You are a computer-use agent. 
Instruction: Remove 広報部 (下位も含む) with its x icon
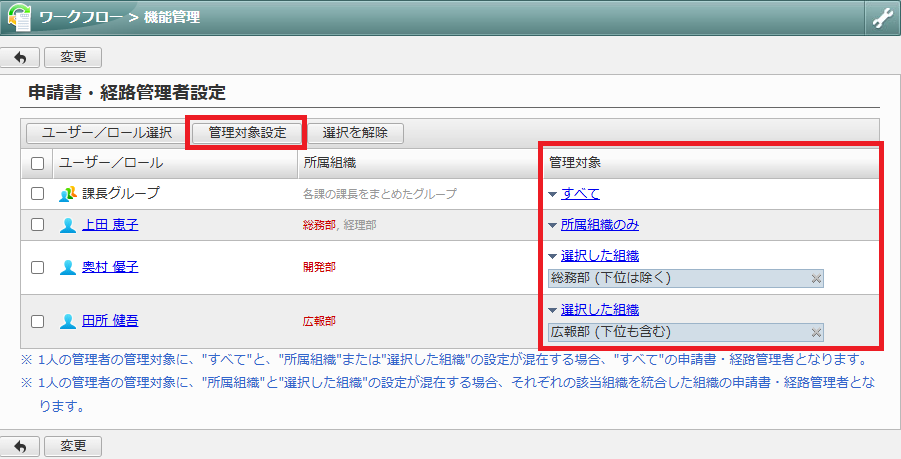point(816,333)
